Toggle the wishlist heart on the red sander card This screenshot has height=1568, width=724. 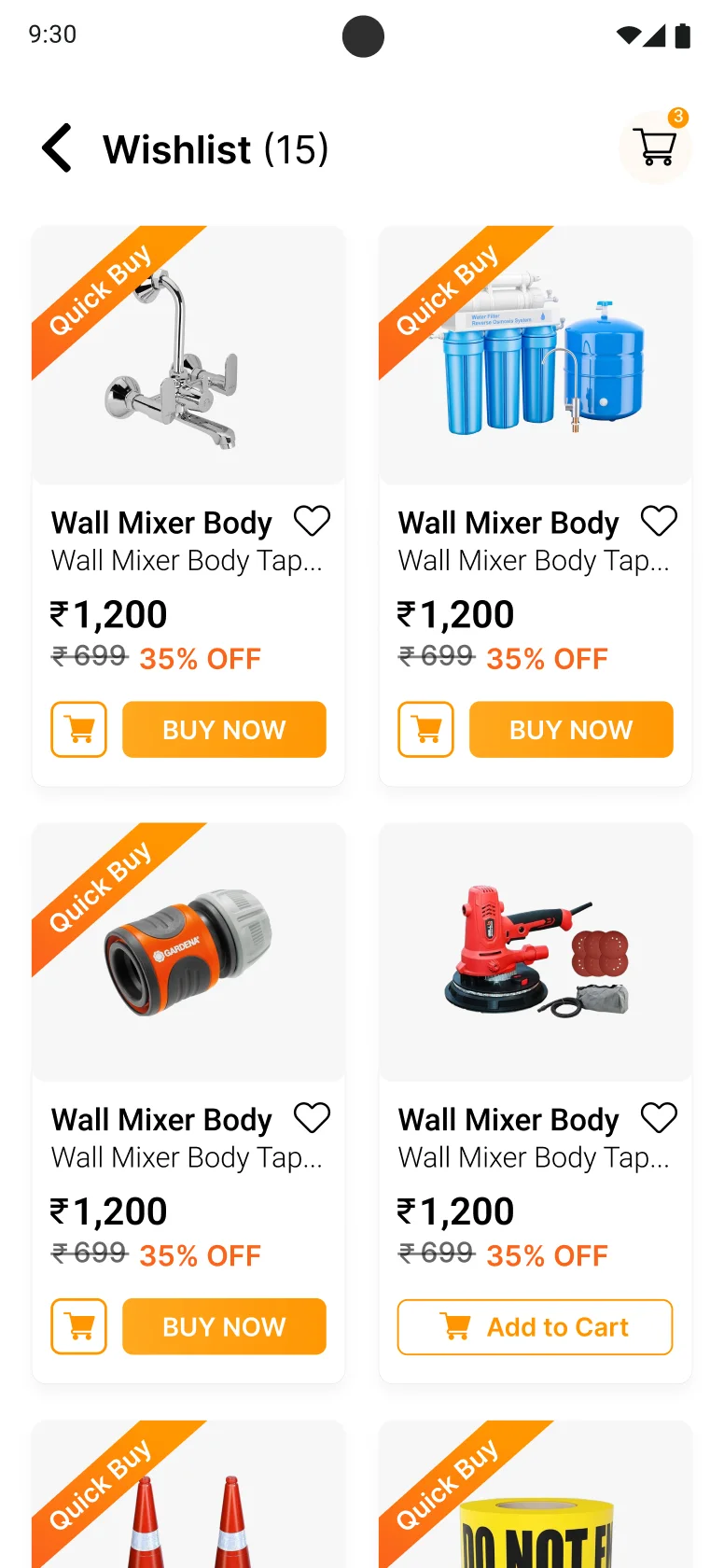(x=659, y=1118)
